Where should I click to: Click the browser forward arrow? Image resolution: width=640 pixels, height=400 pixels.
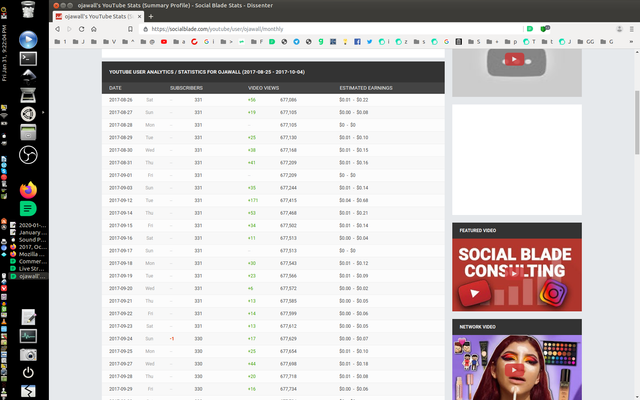click(69, 29)
